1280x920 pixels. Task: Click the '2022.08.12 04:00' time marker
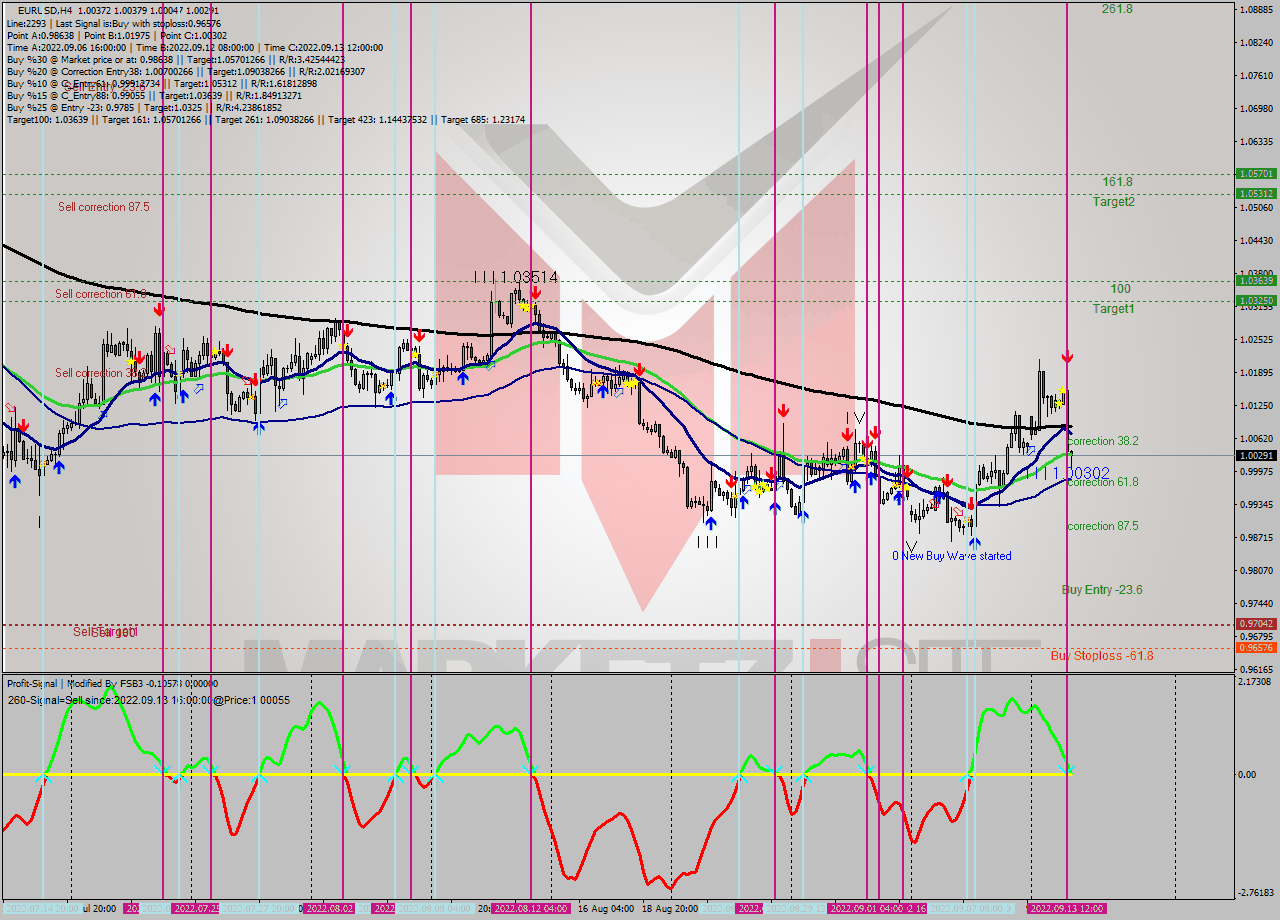[x=530, y=909]
